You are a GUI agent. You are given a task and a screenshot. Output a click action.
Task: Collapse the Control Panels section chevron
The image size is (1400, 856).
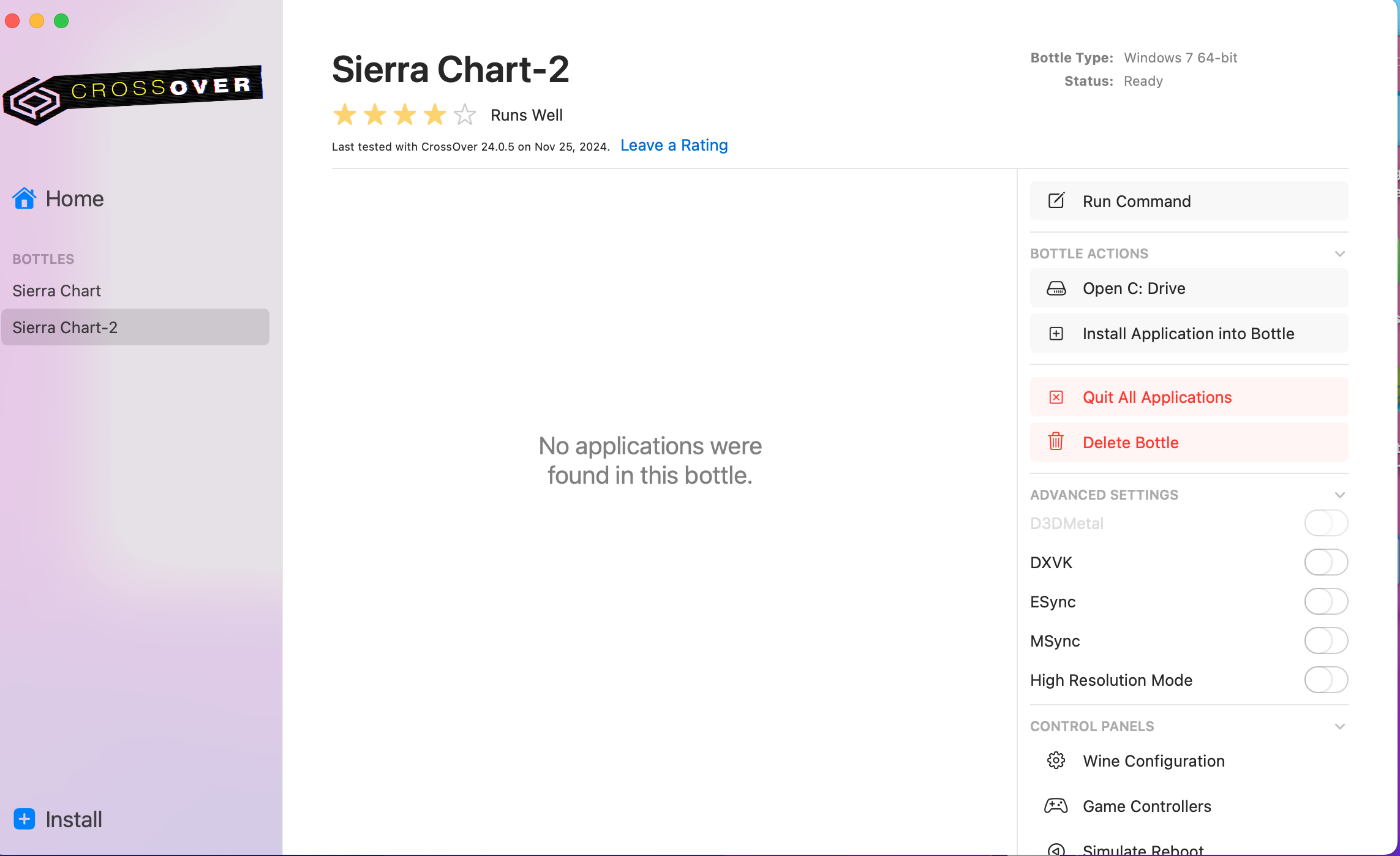(1339, 726)
